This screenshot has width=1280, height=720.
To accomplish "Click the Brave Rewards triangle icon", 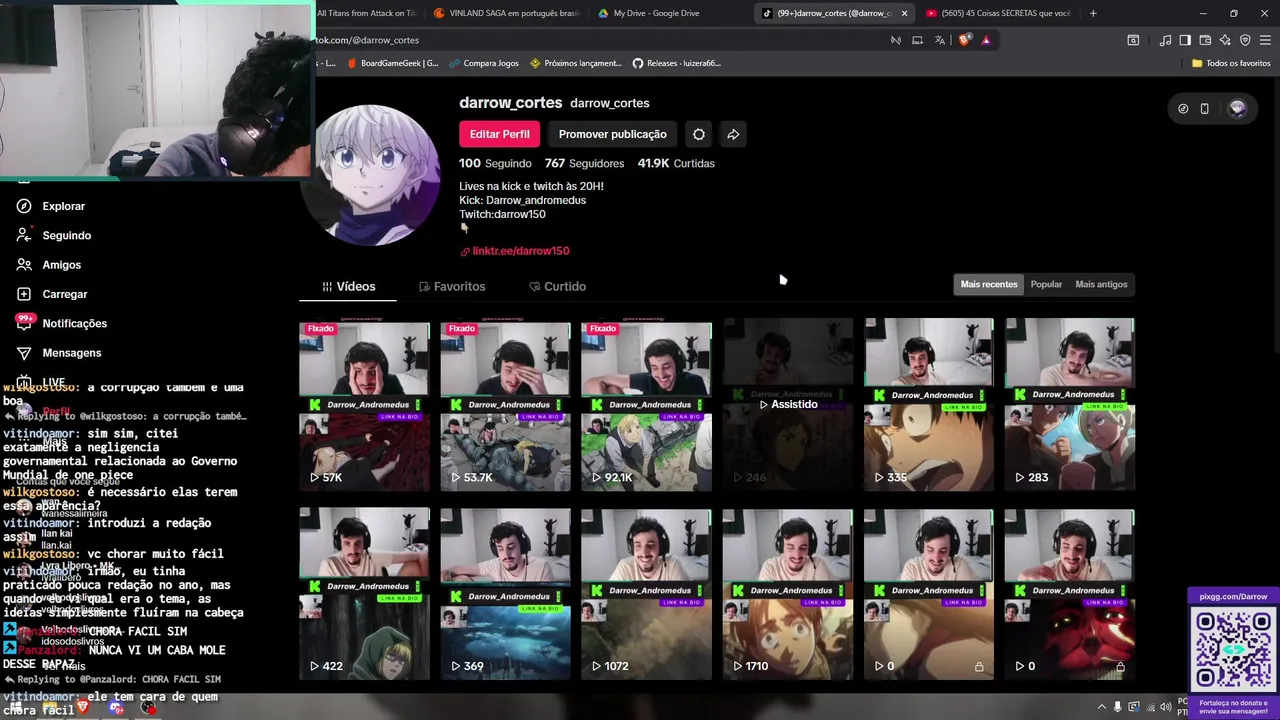I will pyautogui.click(x=986, y=40).
